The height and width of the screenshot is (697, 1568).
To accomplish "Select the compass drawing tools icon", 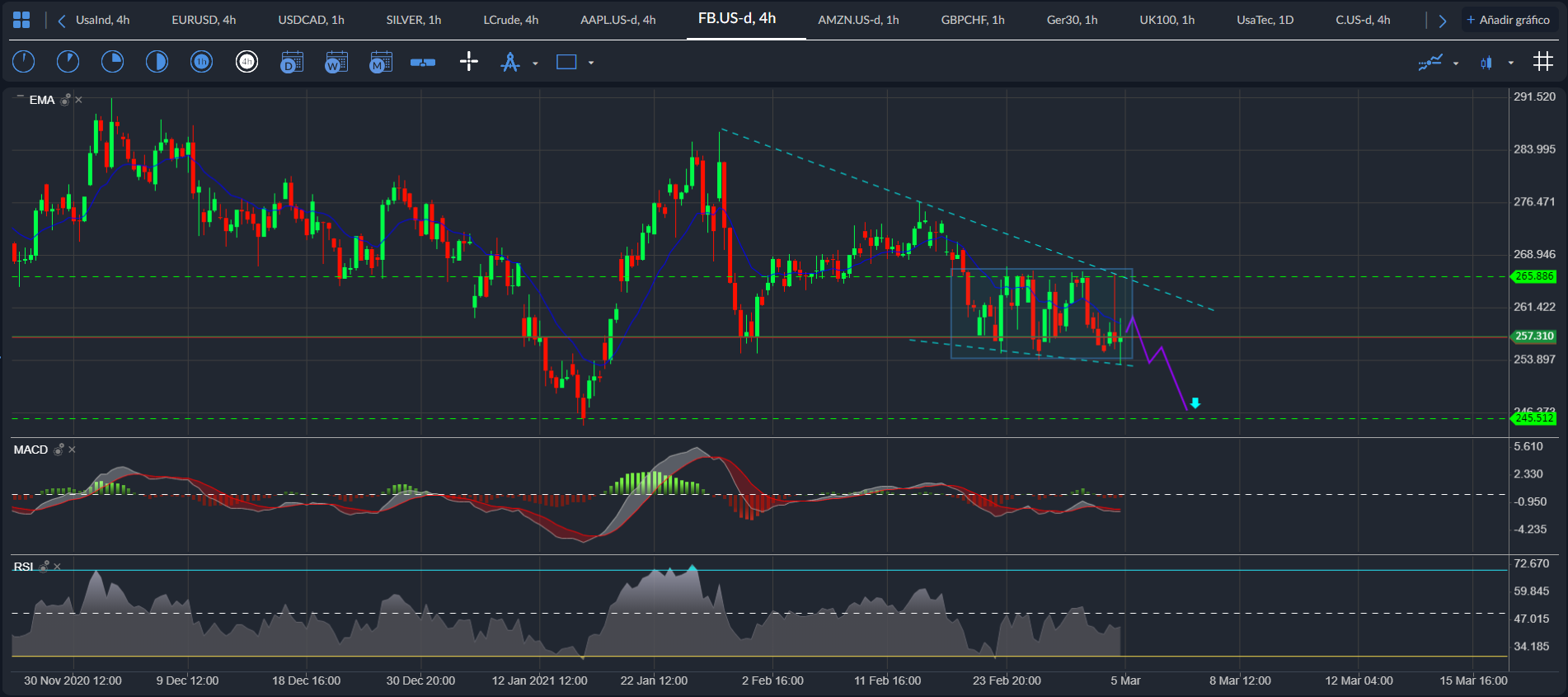I will [x=510, y=62].
